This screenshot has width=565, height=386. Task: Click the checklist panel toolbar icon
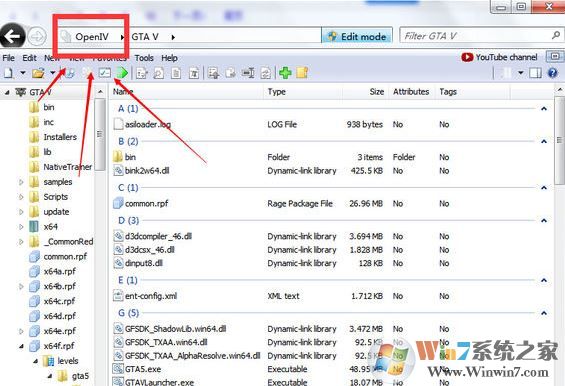(x=105, y=73)
